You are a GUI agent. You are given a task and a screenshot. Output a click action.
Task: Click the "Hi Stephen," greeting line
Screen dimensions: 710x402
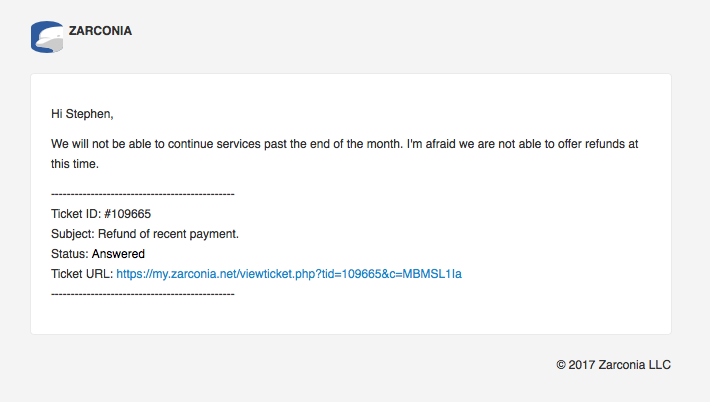click(89, 114)
